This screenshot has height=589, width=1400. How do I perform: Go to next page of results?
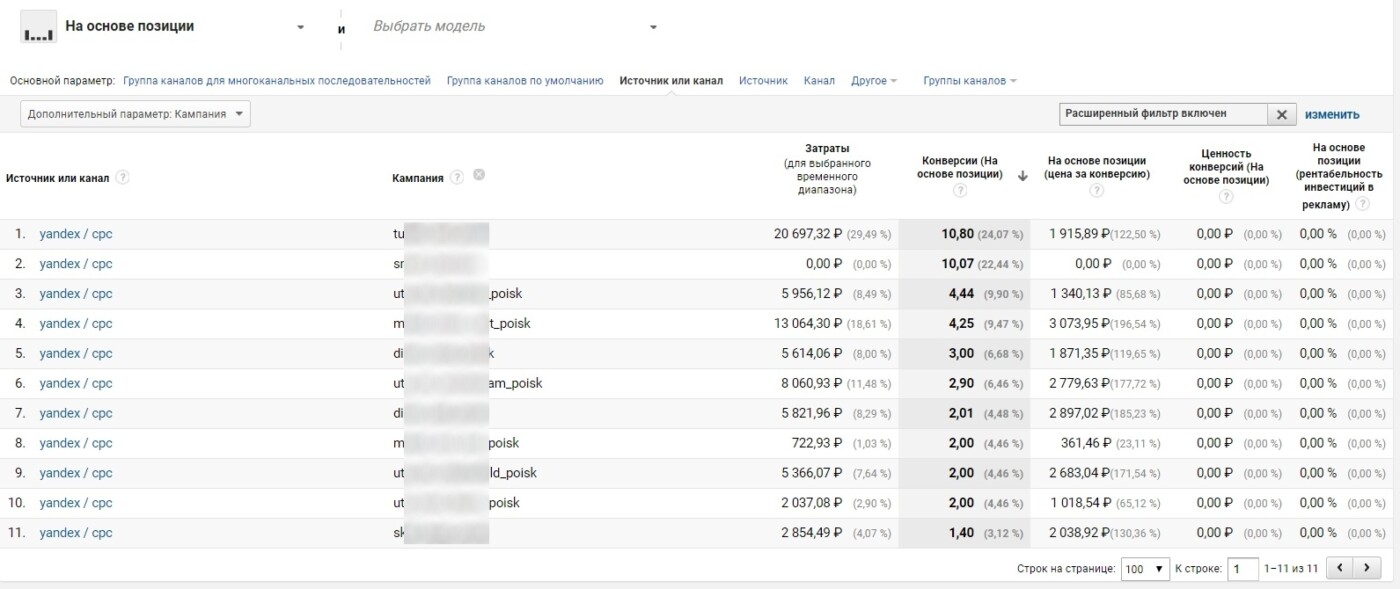click(1366, 568)
